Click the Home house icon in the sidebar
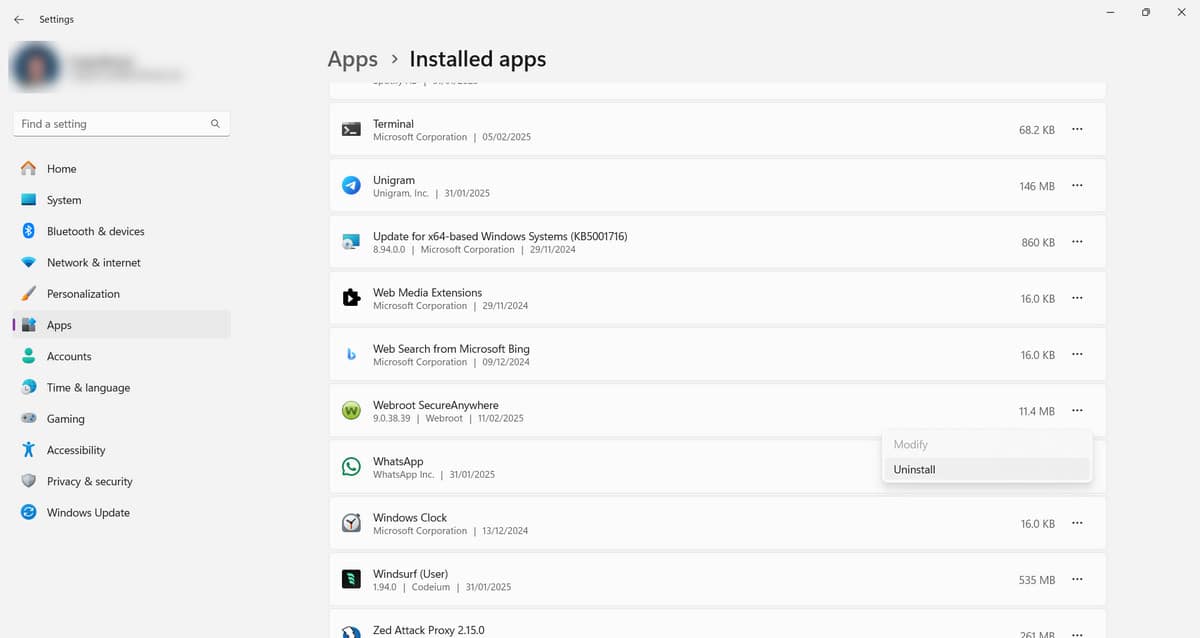 [x=29, y=169]
